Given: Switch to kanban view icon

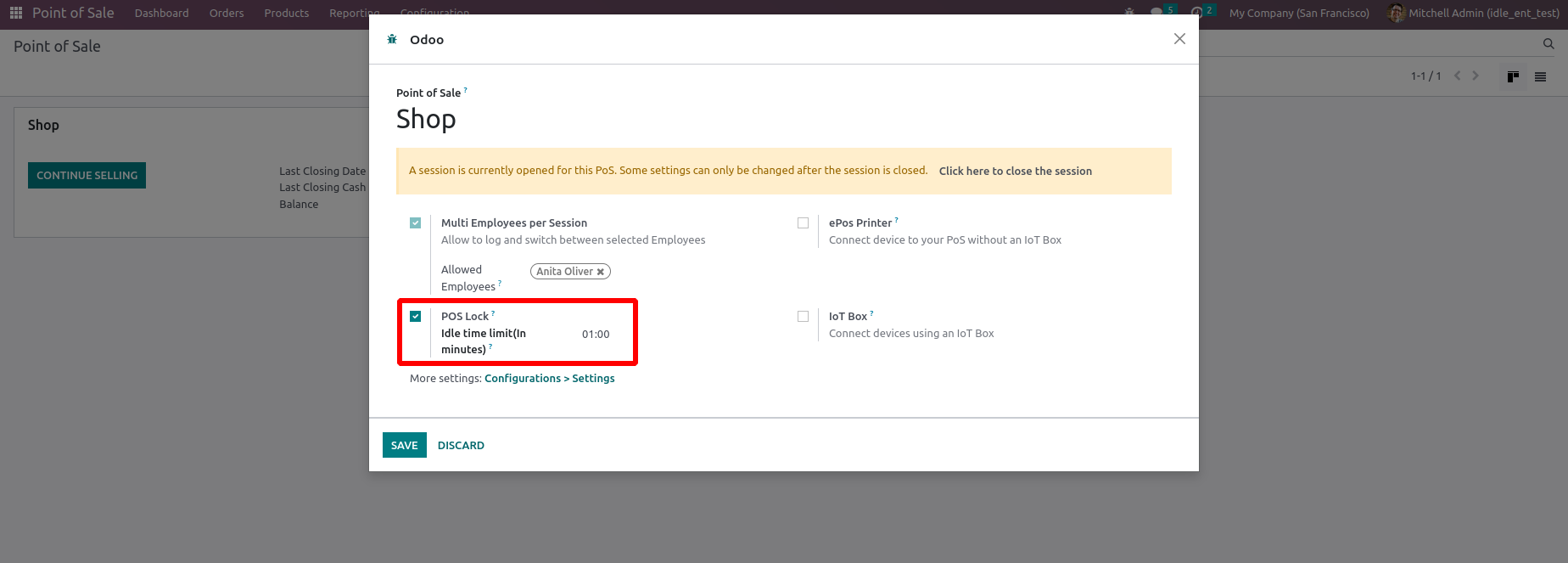Looking at the screenshot, I should tap(1513, 76).
